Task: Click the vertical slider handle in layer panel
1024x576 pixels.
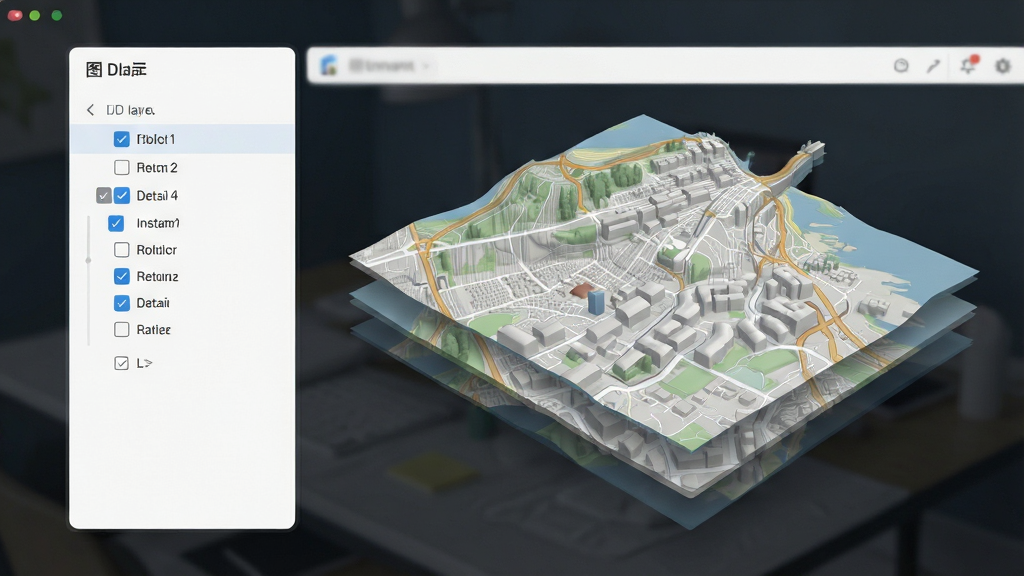Action: tap(88, 260)
